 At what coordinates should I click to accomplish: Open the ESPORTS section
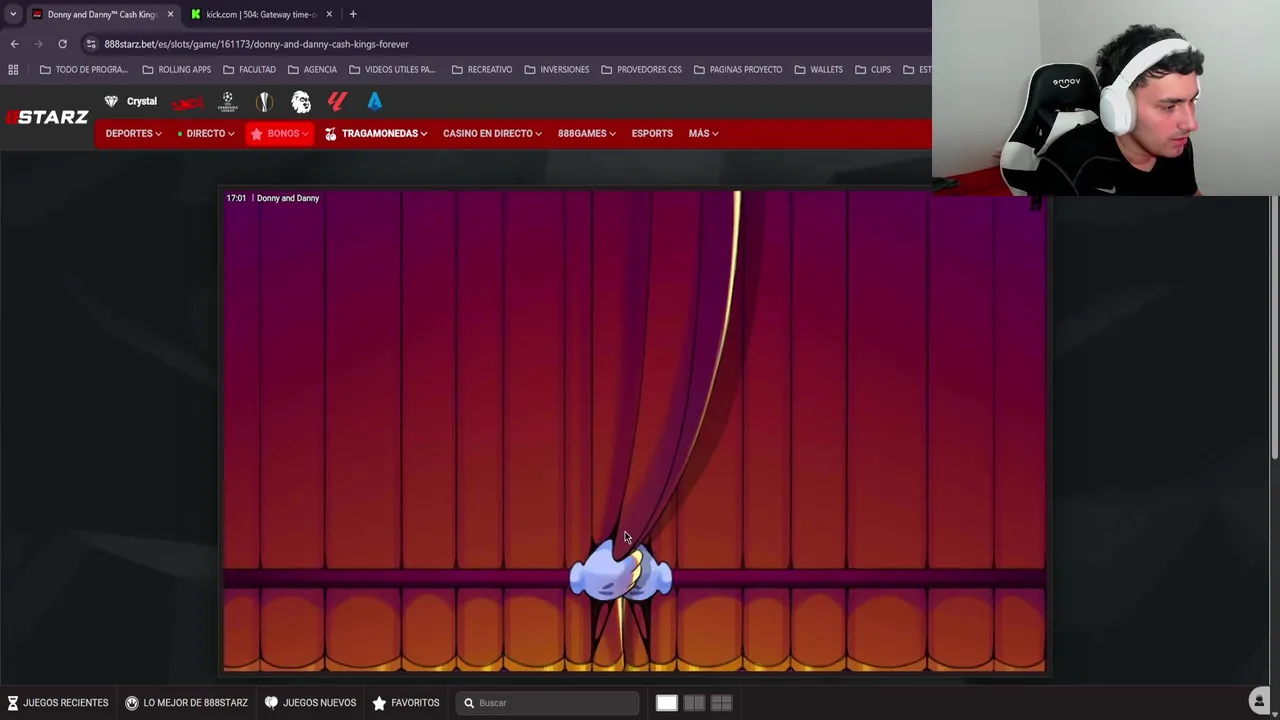(652, 133)
